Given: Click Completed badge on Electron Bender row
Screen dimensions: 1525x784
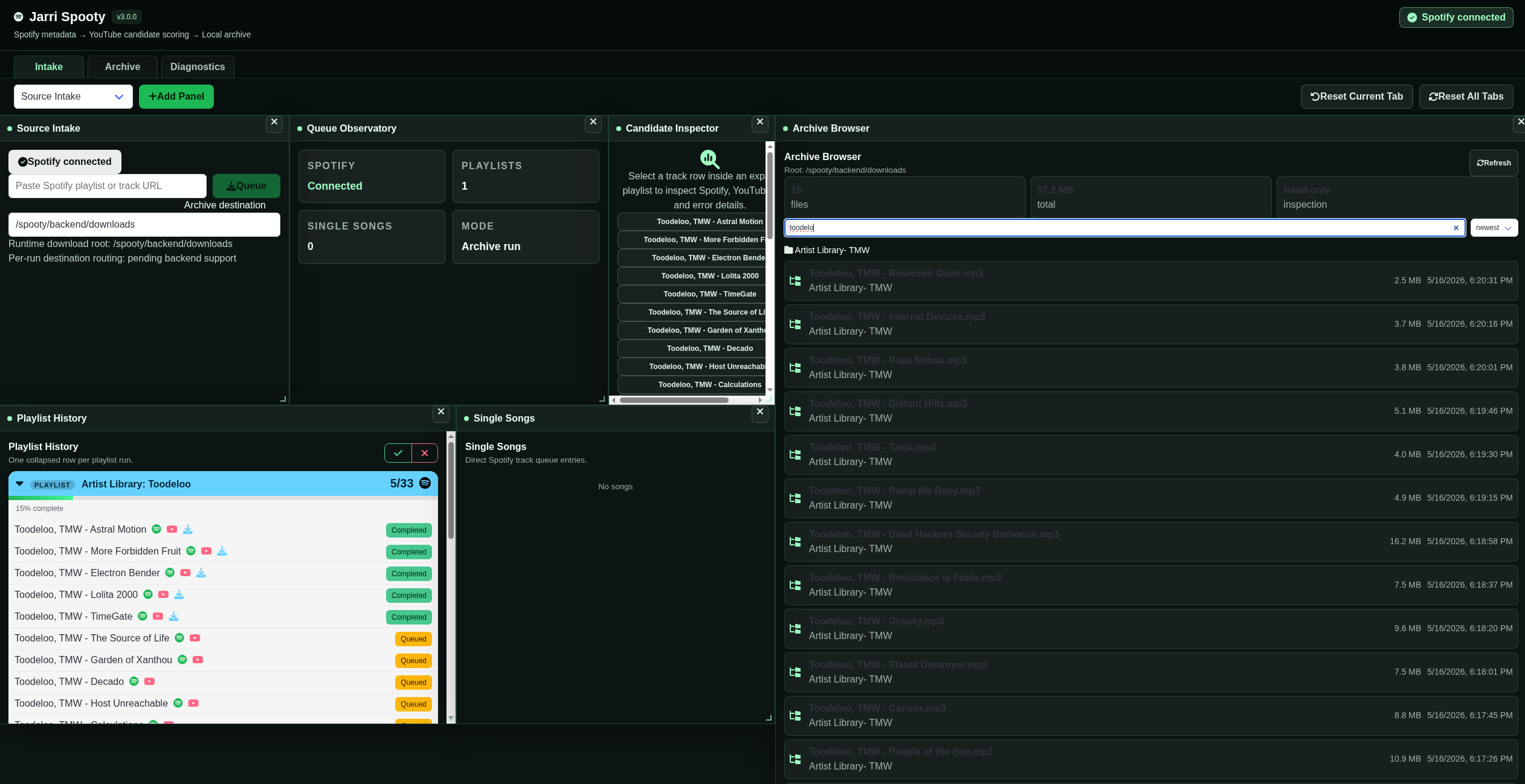Looking at the screenshot, I should (409, 574).
